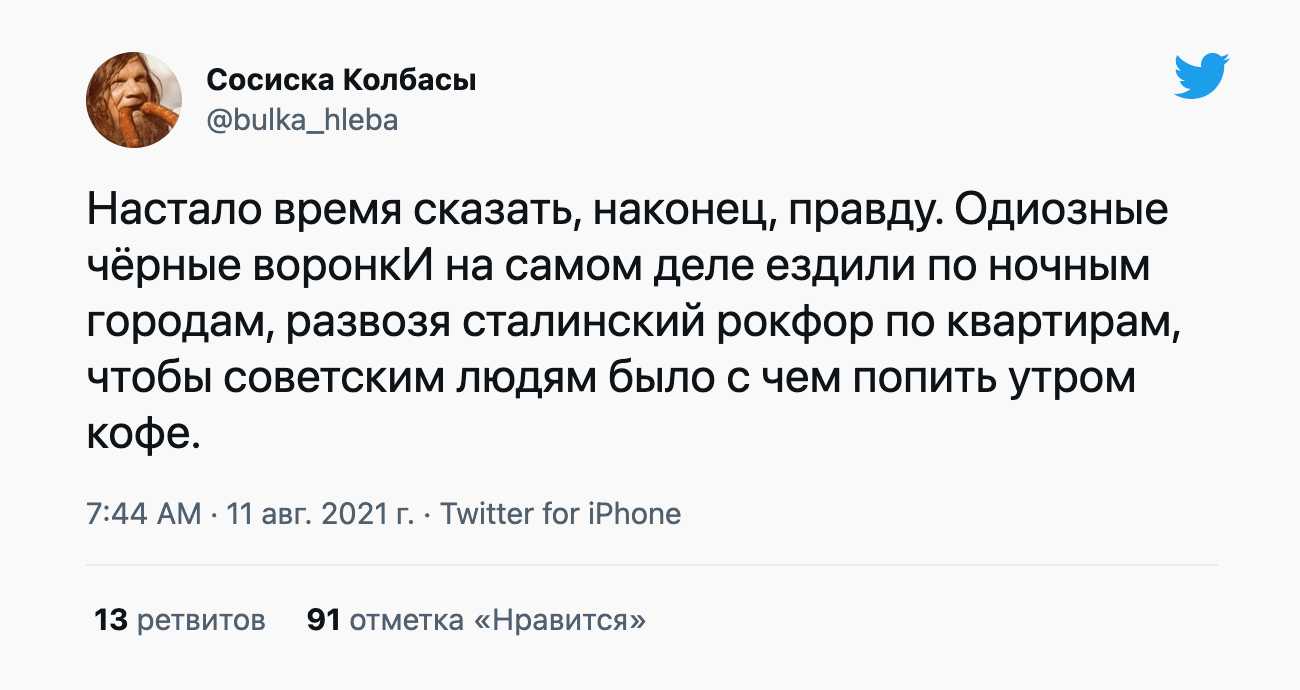Viewport: 1300px width, 690px height.
Task: Show the 91 отметка «Нравится» list
Action: [x=476, y=620]
